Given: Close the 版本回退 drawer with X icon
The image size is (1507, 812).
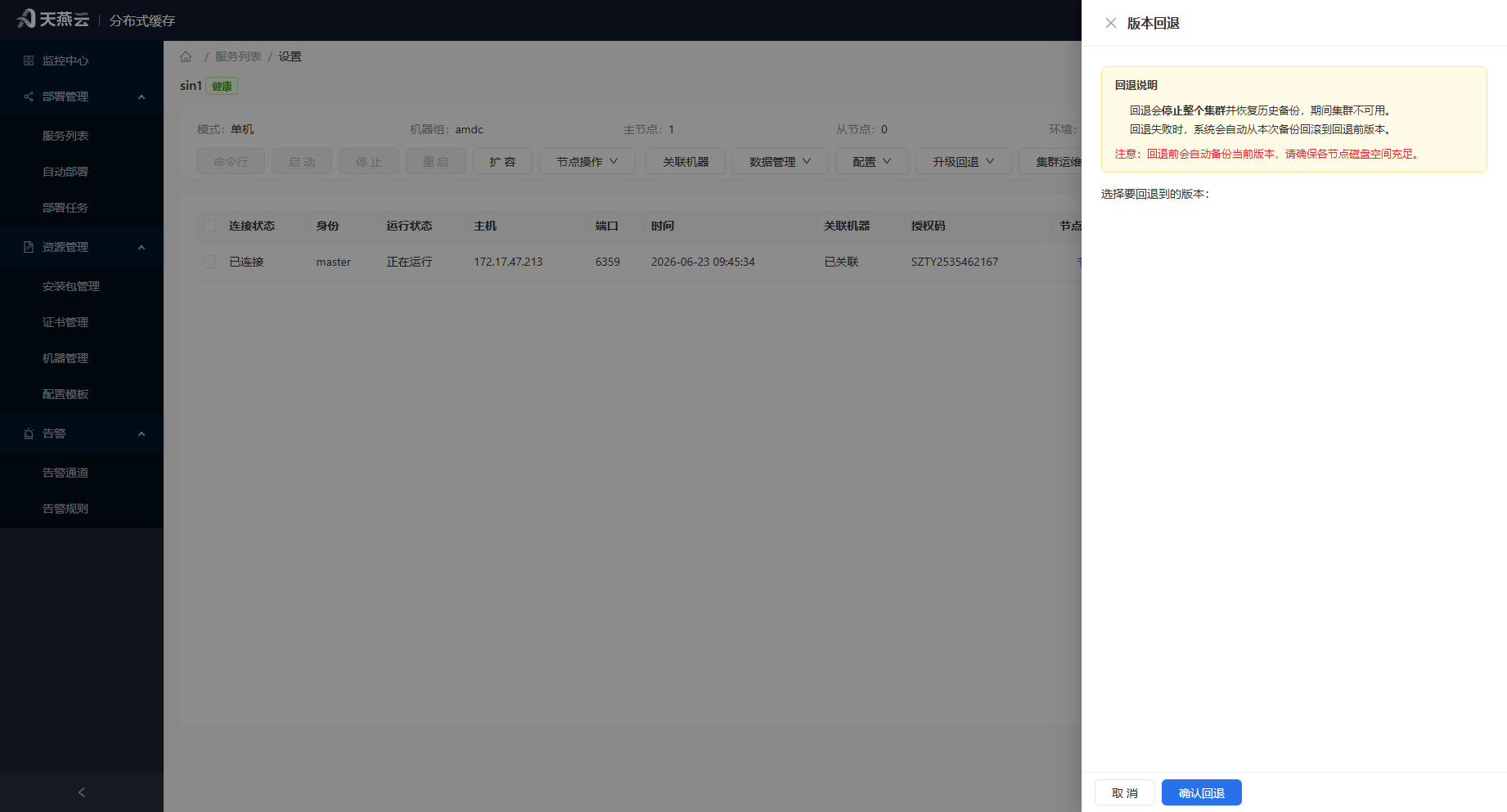Looking at the screenshot, I should click(x=1110, y=23).
